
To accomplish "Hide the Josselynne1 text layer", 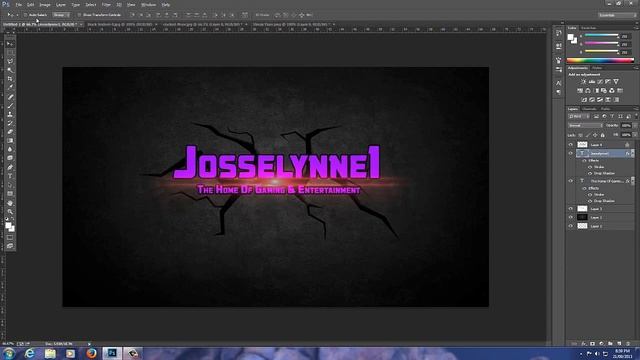I will coord(571,153).
